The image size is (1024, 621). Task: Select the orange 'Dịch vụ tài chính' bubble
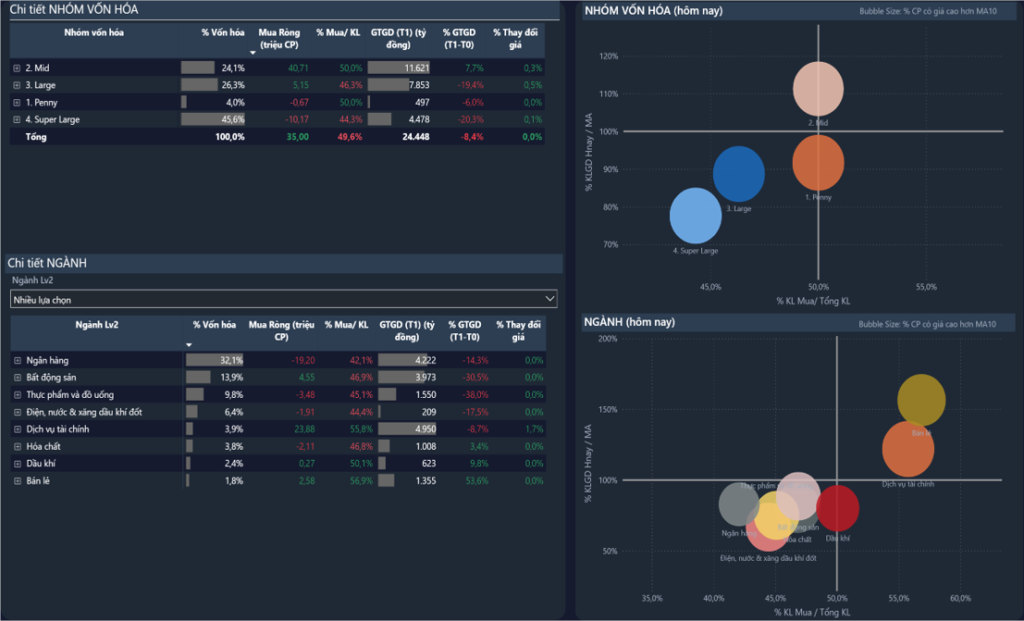[907, 449]
